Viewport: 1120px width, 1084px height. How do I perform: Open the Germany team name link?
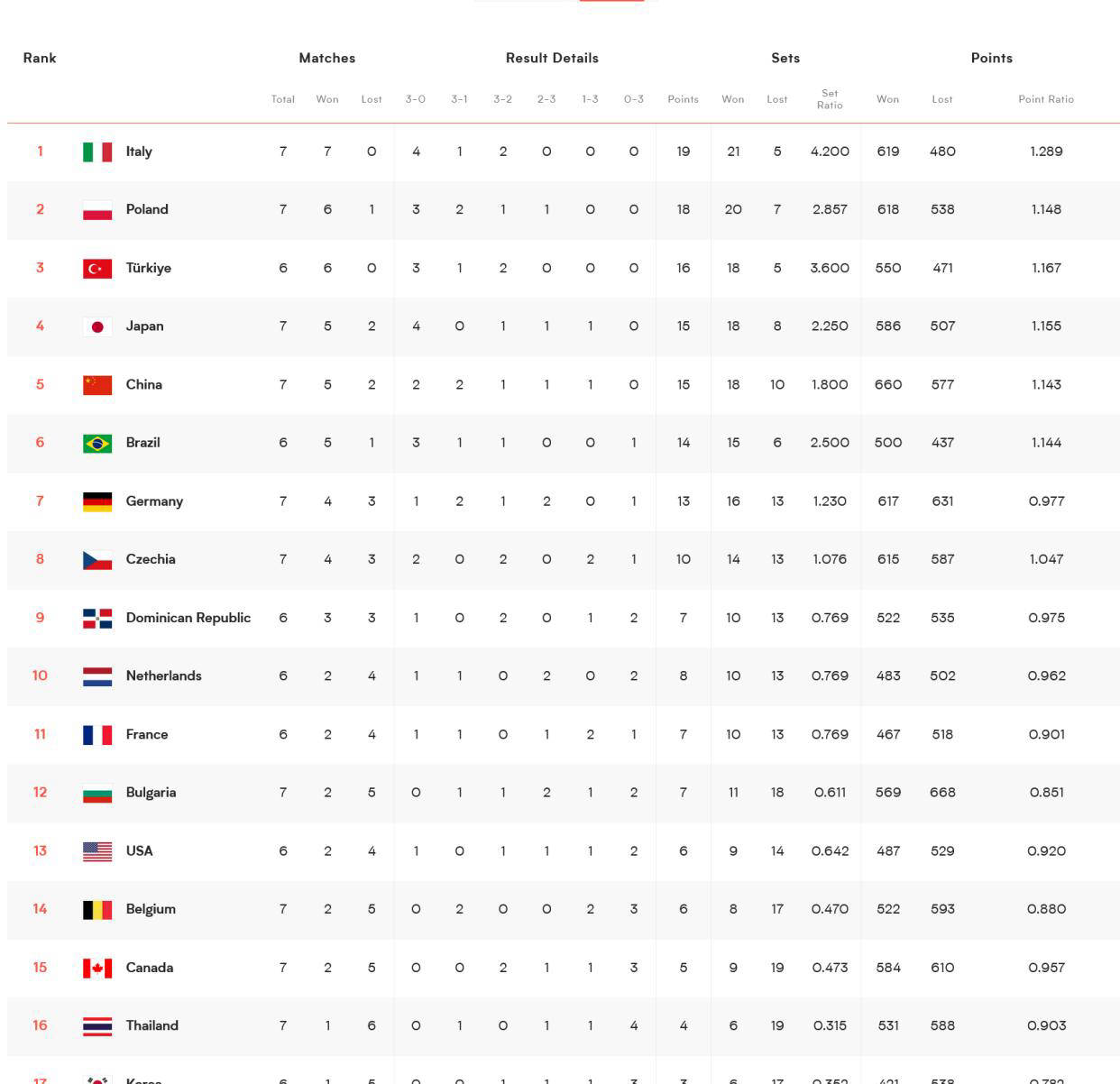154,501
